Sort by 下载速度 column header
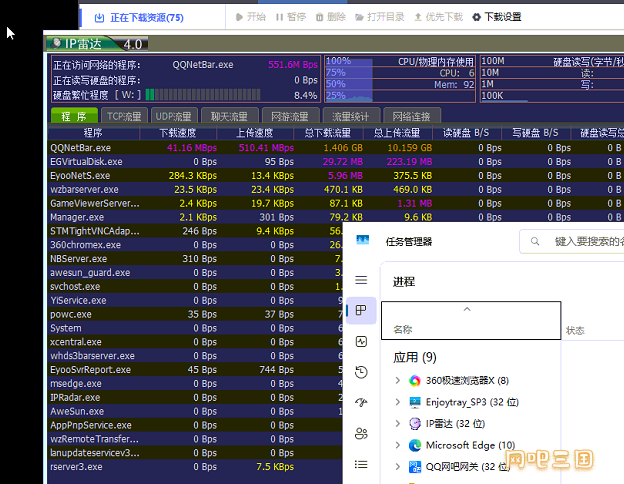Screen dimensions: 624x484 [178, 133]
